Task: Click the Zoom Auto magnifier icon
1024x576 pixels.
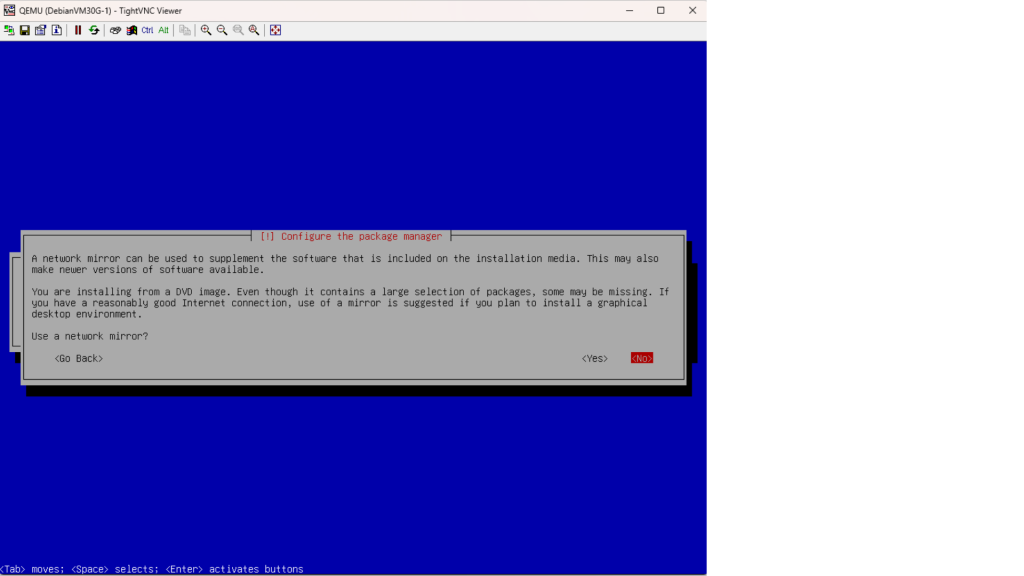Action: click(x=254, y=30)
